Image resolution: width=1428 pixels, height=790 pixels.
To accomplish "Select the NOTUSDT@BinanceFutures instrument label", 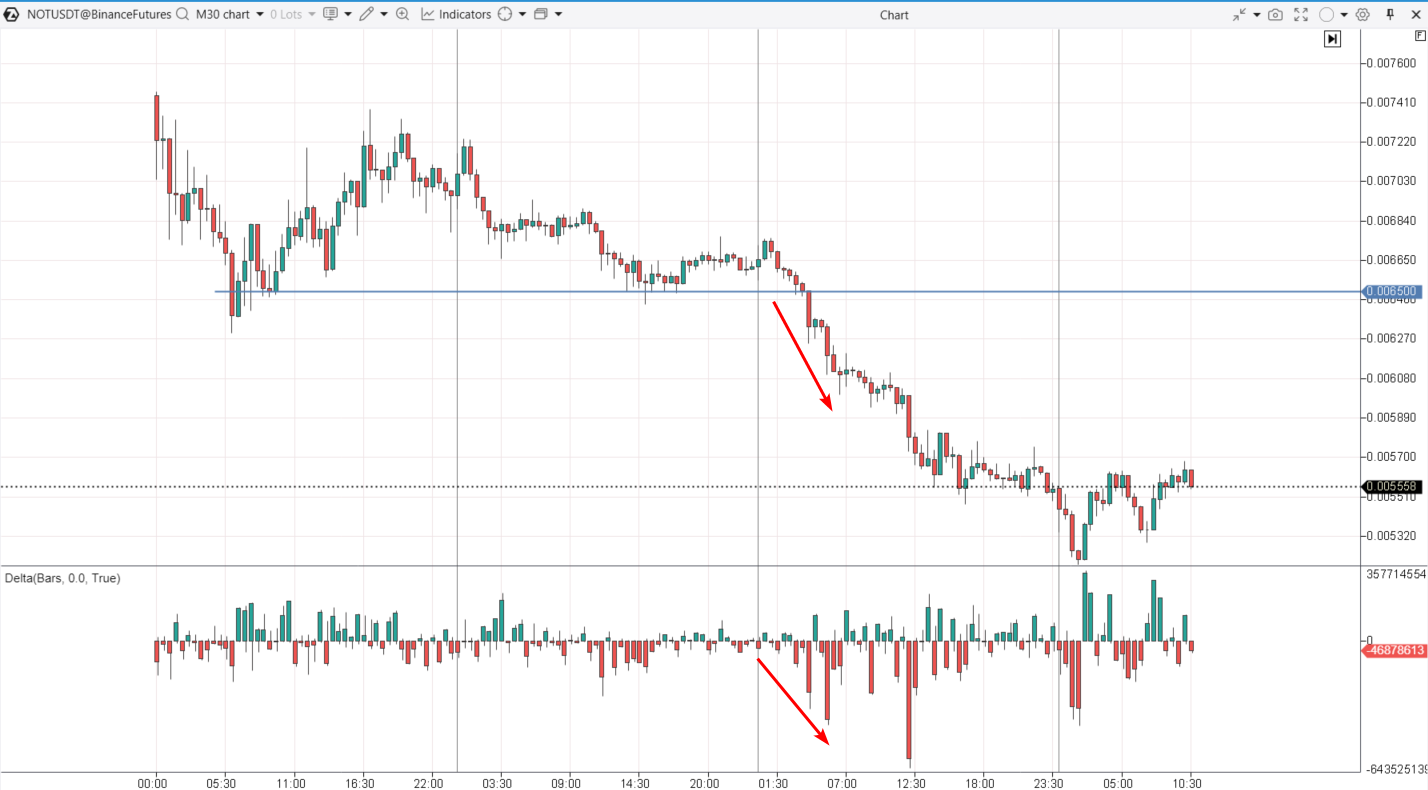I will point(98,14).
